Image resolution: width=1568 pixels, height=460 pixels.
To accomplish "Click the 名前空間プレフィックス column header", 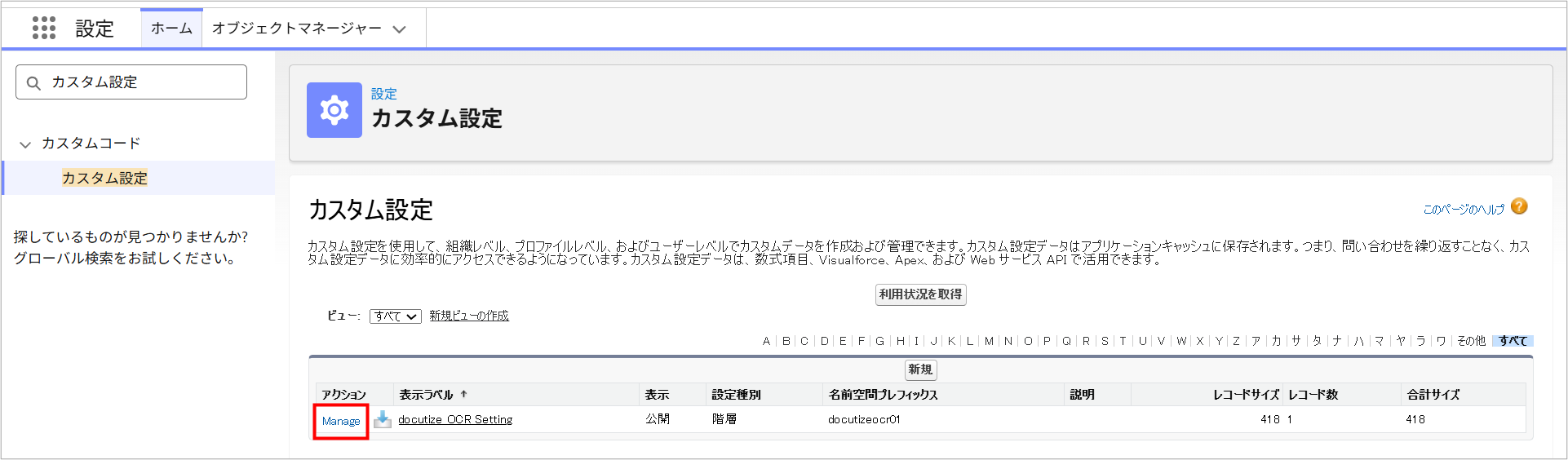I will (884, 395).
